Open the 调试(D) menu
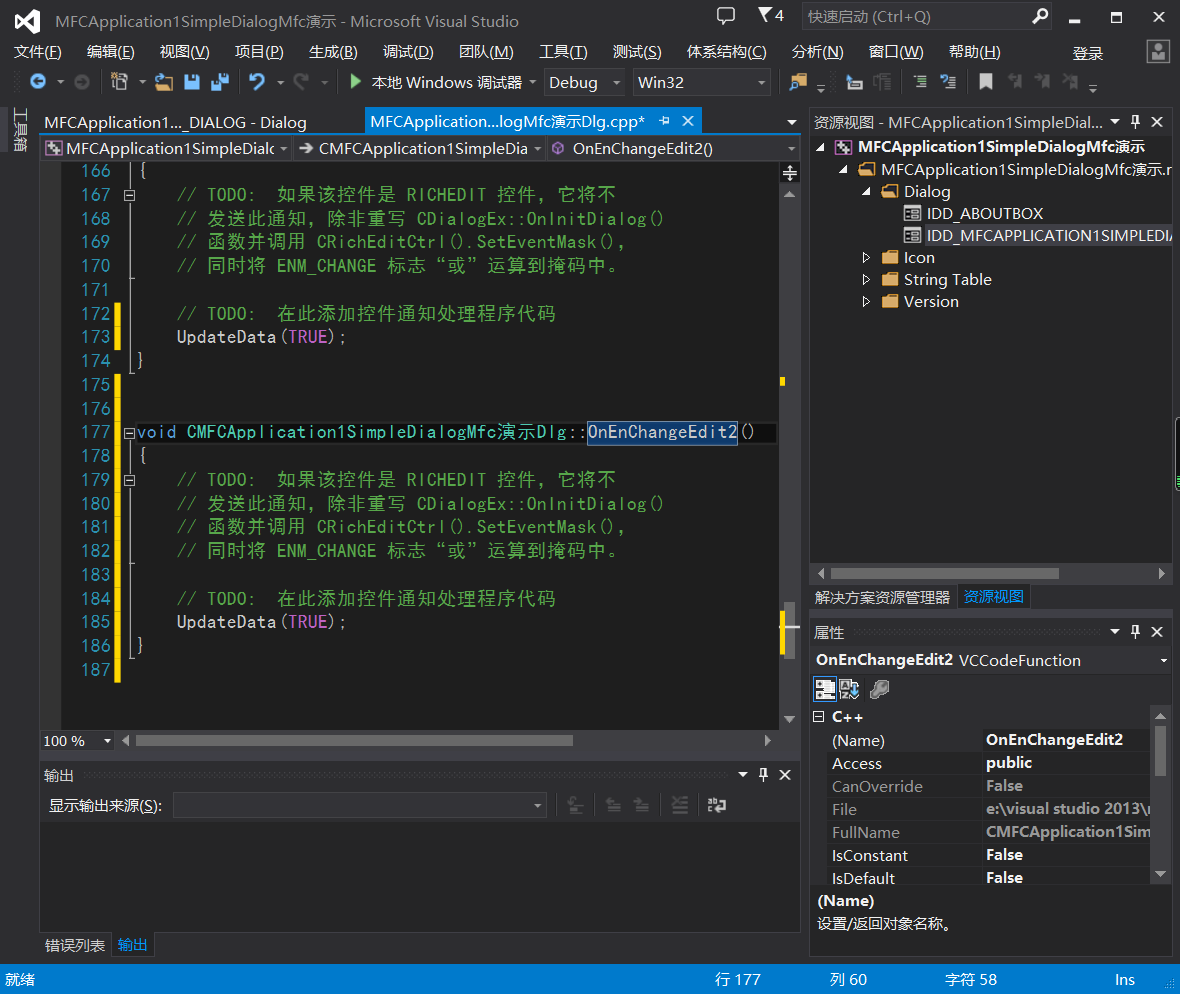 coord(408,52)
